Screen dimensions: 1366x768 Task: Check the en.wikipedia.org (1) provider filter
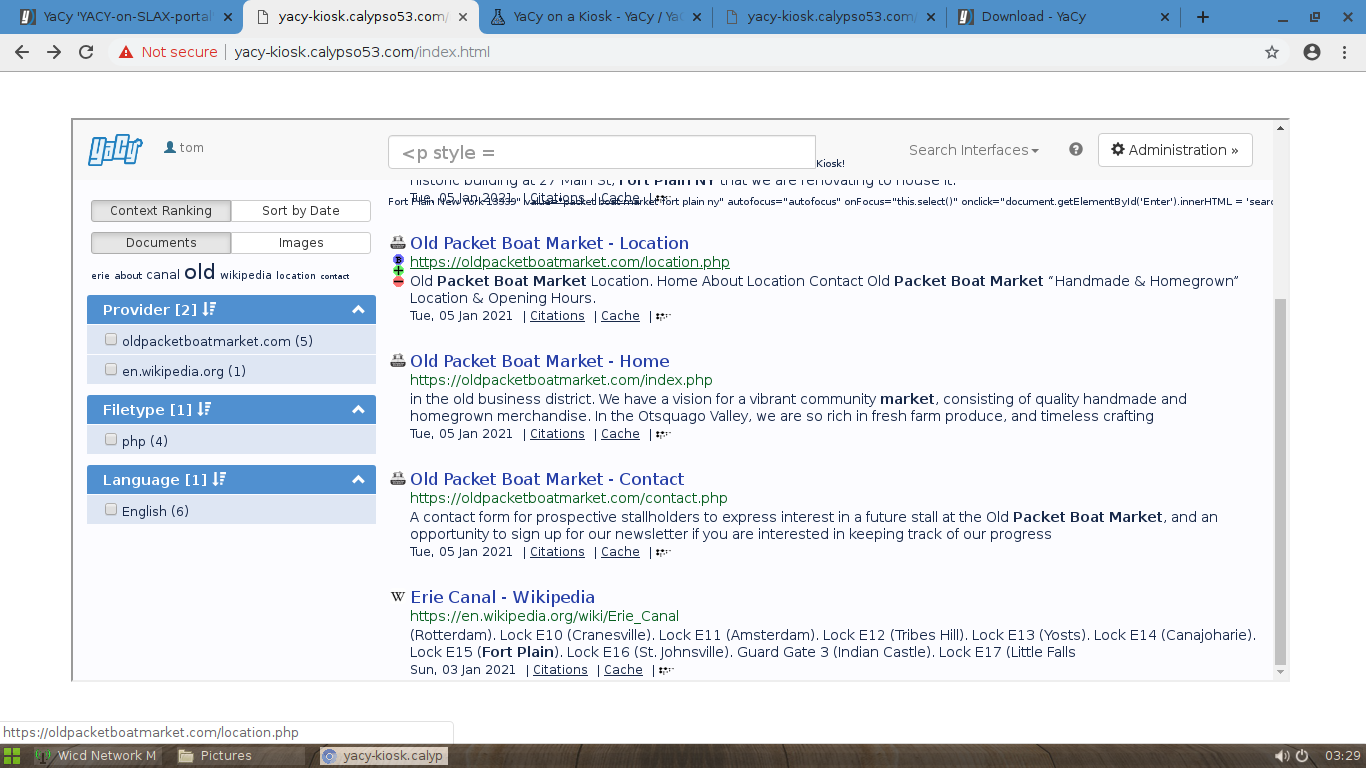pyautogui.click(x=111, y=370)
